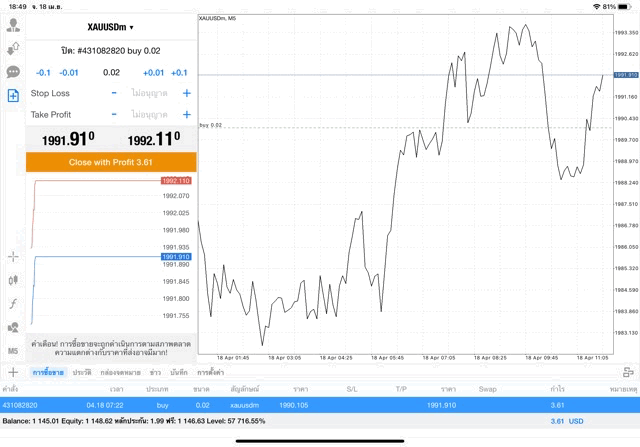Image resolution: width=640 pixels, height=447 pixels.
Task: Click the 18:49 clock in status bar
Action: pyautogui.click(x=18, y=7)
